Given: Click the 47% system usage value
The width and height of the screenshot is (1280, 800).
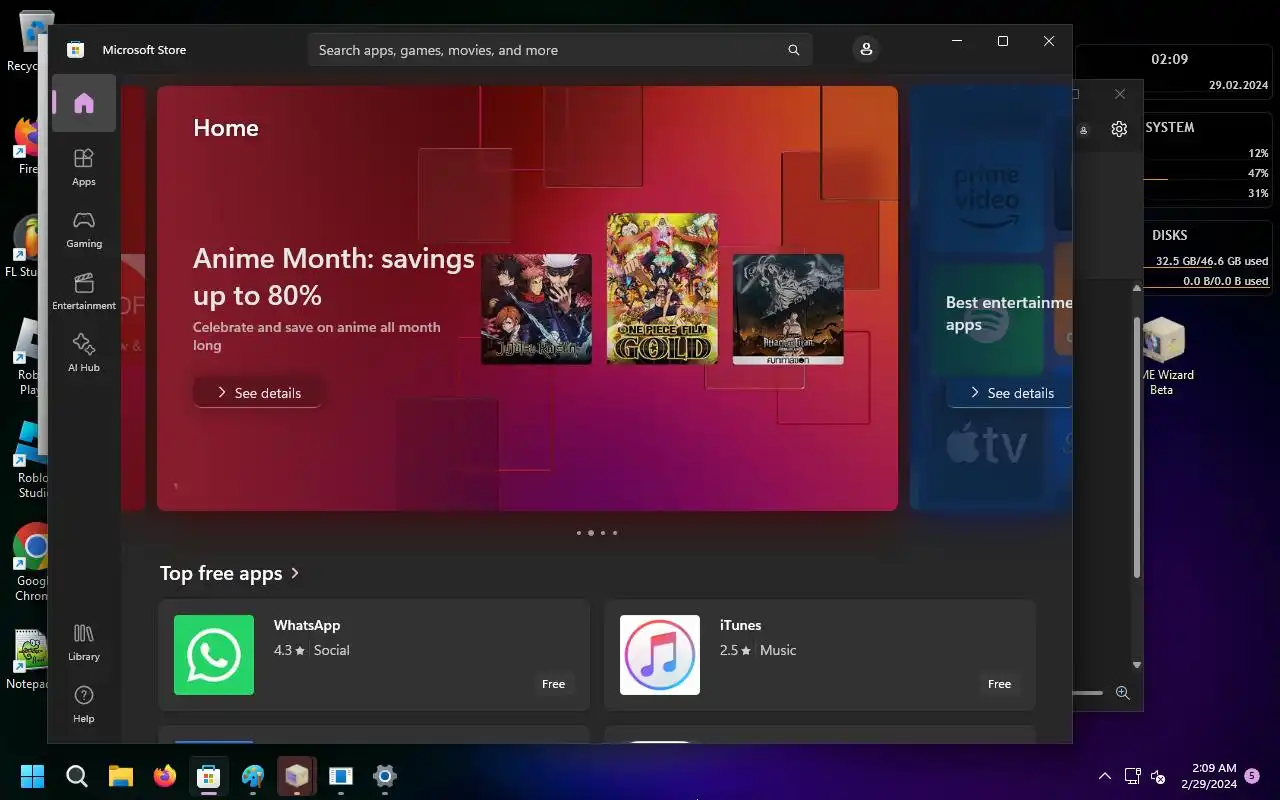Looking at the screenshot, I should coord(1258,173).
